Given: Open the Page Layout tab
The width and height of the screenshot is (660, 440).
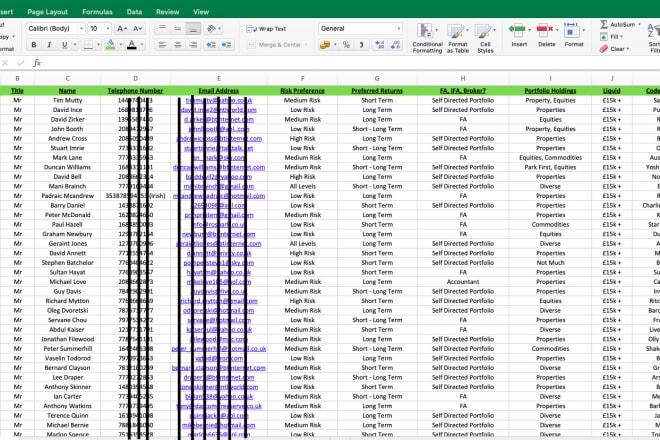Looking at the screenshot, I should click(x=48, y=12).
